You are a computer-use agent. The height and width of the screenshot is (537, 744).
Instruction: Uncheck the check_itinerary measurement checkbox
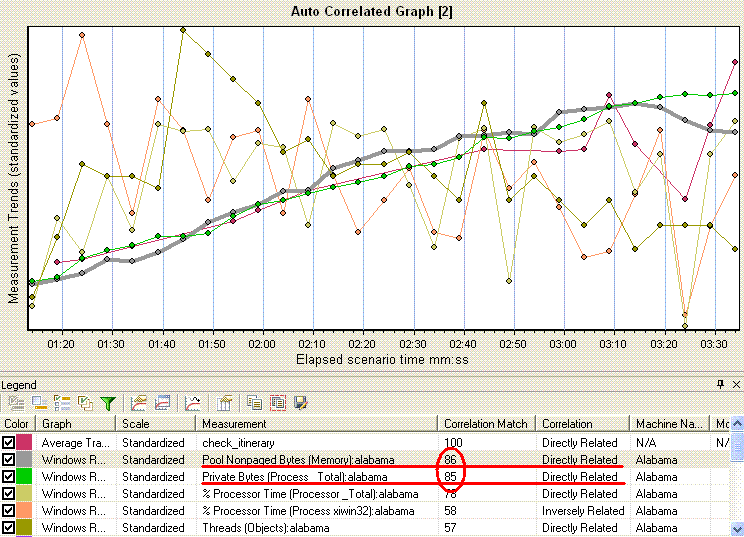pos(9,442)
